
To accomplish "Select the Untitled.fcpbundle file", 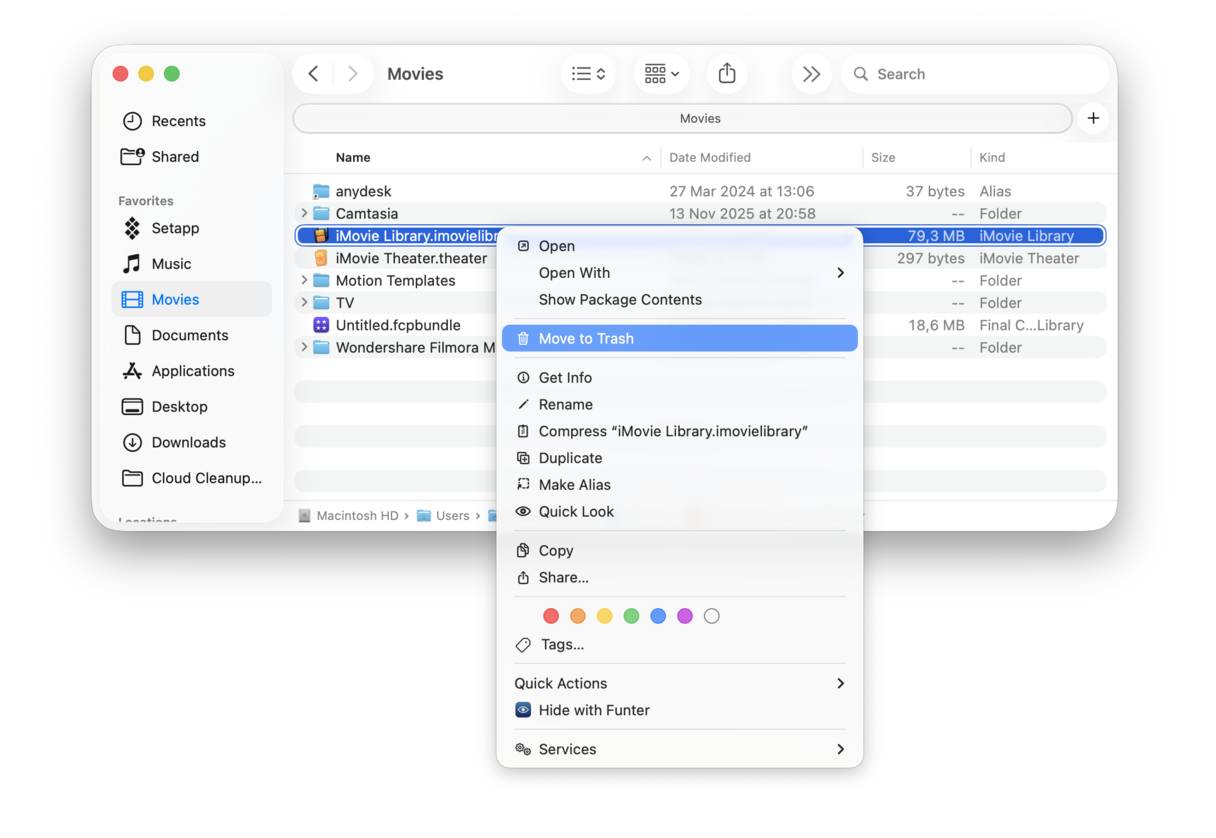I will coord(398,325).
